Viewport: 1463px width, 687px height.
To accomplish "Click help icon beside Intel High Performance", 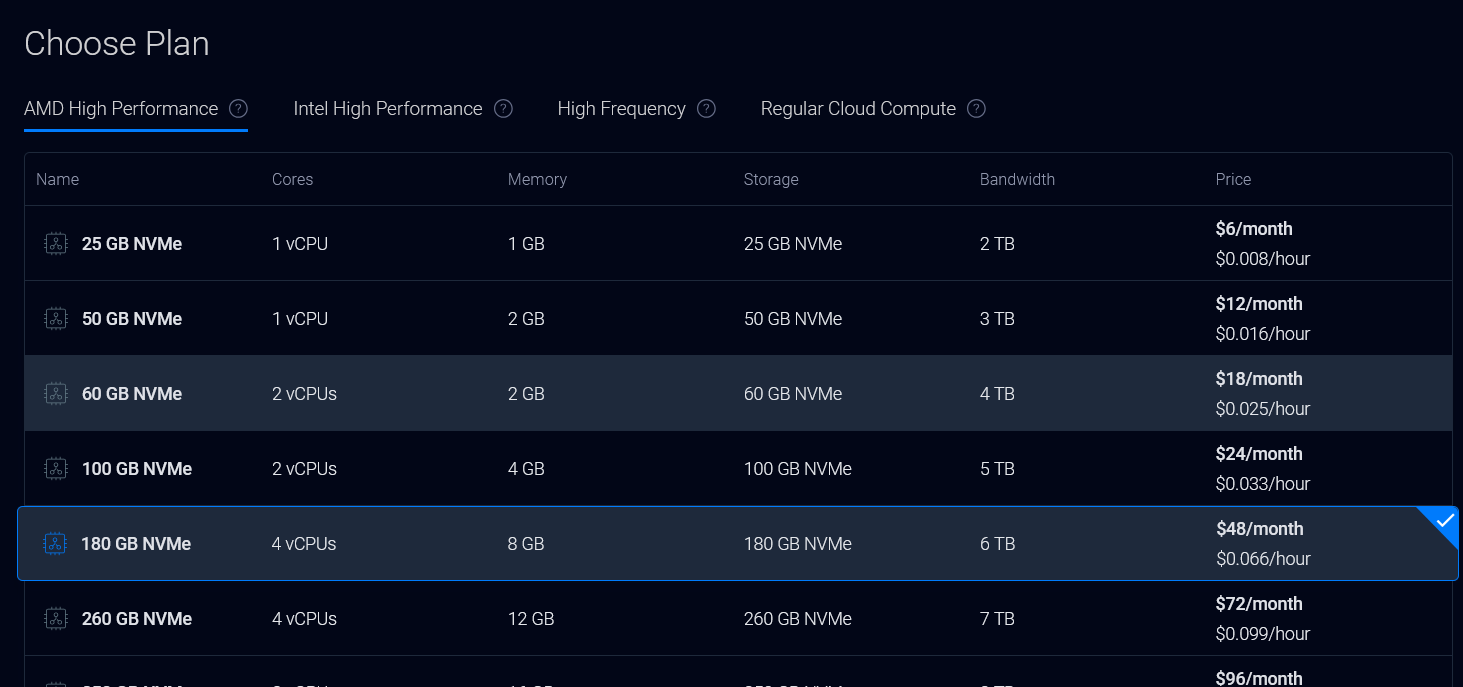I will (503, 109).
